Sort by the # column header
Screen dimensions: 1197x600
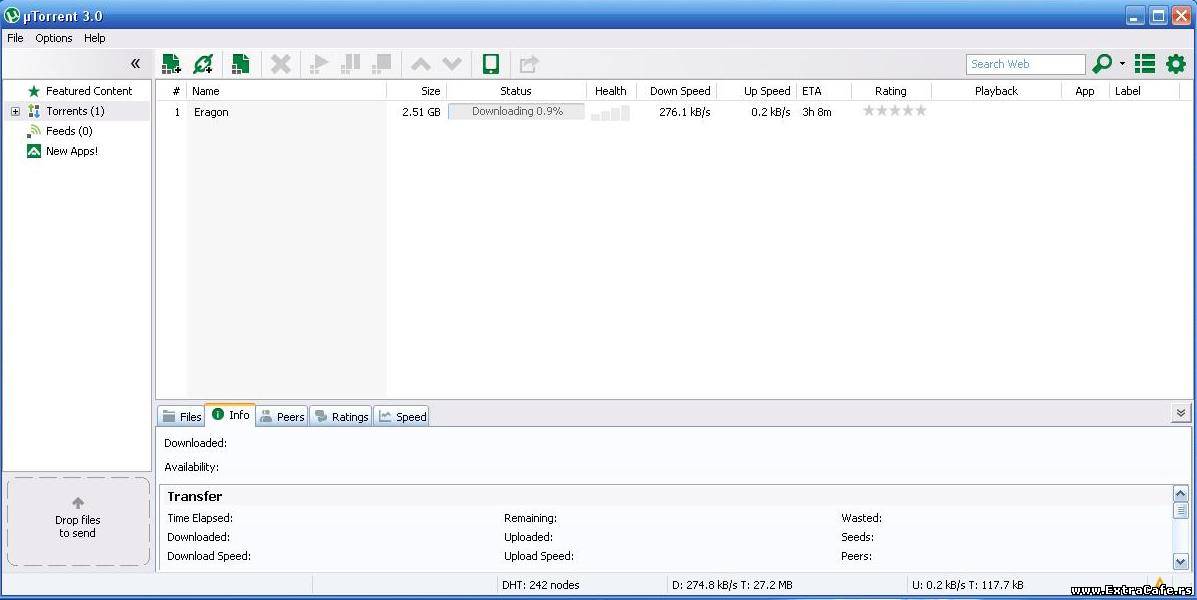(172, 91)
